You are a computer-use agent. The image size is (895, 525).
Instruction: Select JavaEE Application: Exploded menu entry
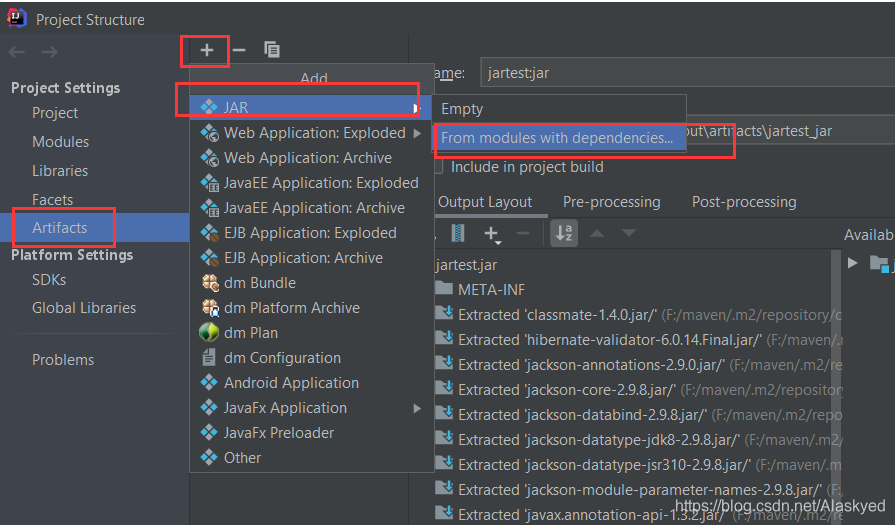tap(311, 183)
